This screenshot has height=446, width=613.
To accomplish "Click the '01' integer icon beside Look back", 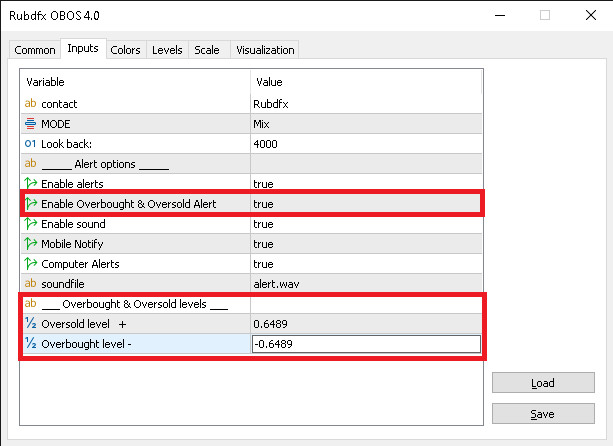I will (x=30, y=143).
